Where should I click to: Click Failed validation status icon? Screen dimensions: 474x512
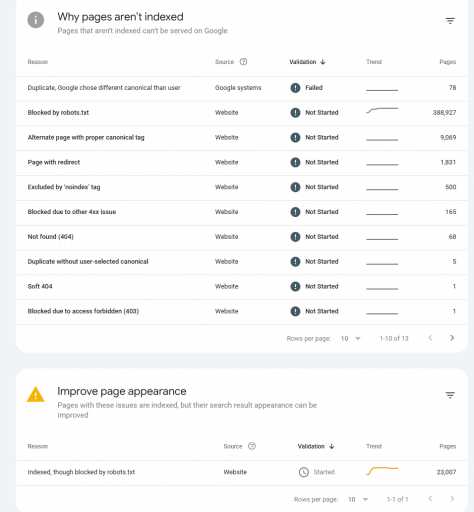tap(295, 88)
